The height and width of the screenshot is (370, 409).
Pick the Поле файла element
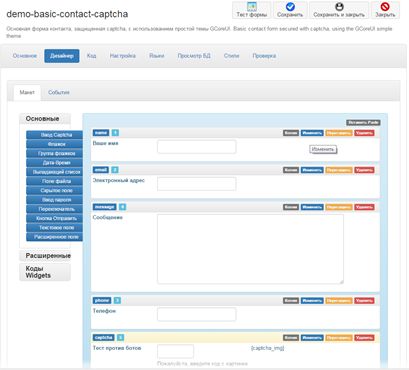[x=54, y=181]
